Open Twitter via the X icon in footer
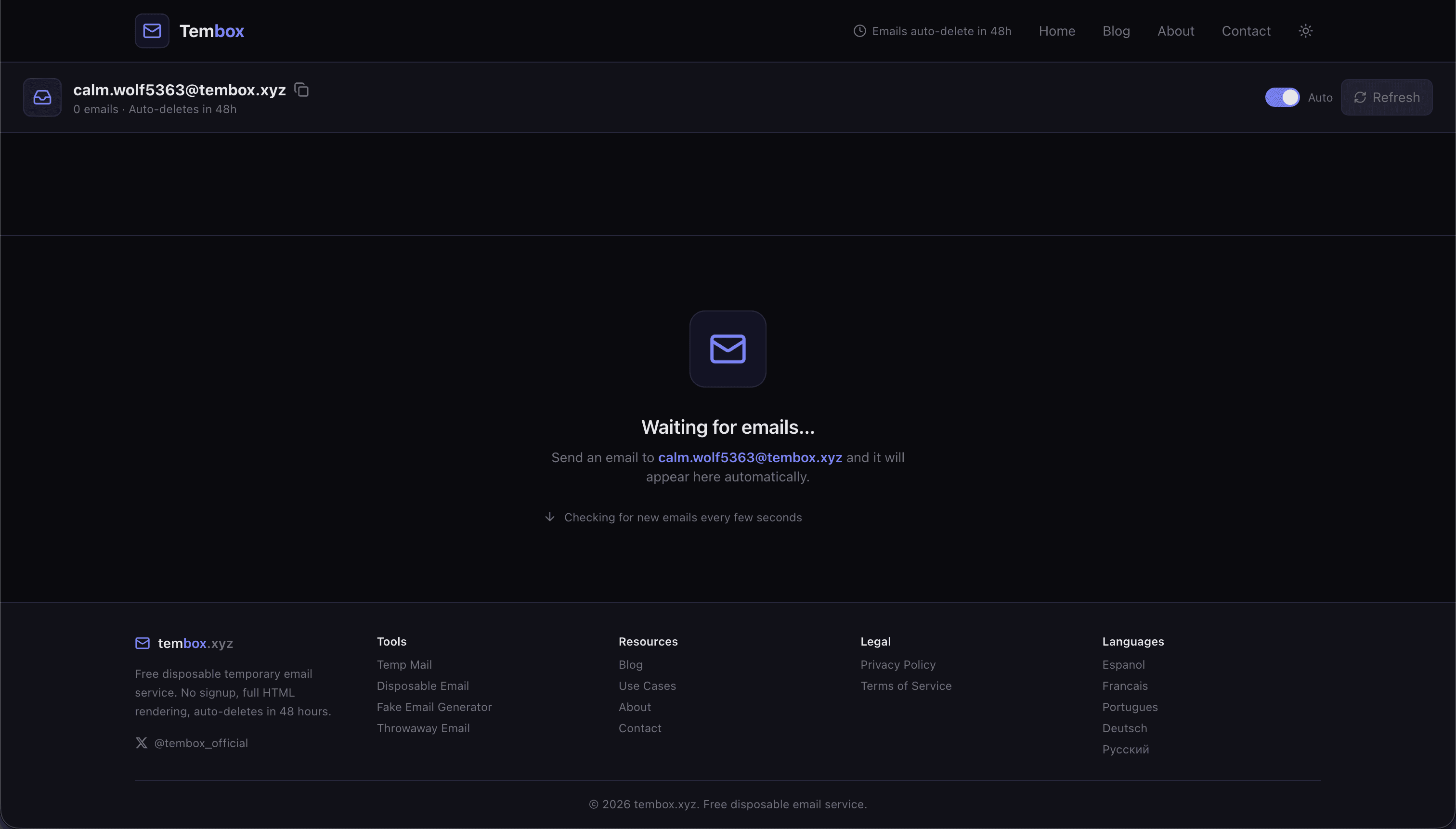Viewport: 1456px width, 829px height. [x=141, y=742]
